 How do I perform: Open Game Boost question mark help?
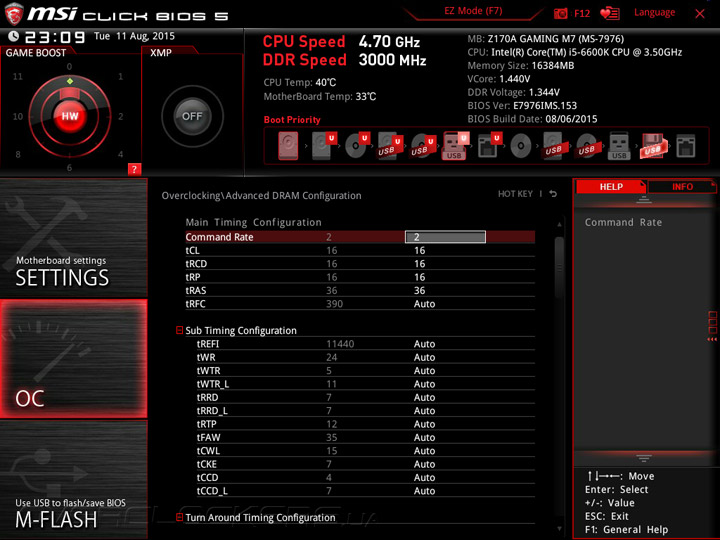point(134,169)
